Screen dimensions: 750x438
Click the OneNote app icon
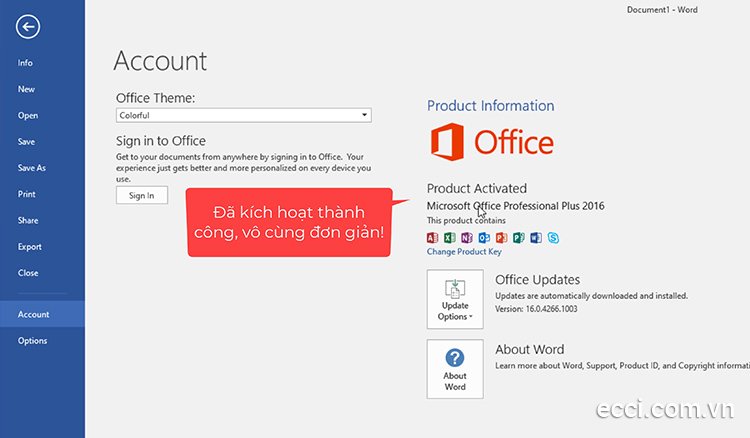(467, 238)
